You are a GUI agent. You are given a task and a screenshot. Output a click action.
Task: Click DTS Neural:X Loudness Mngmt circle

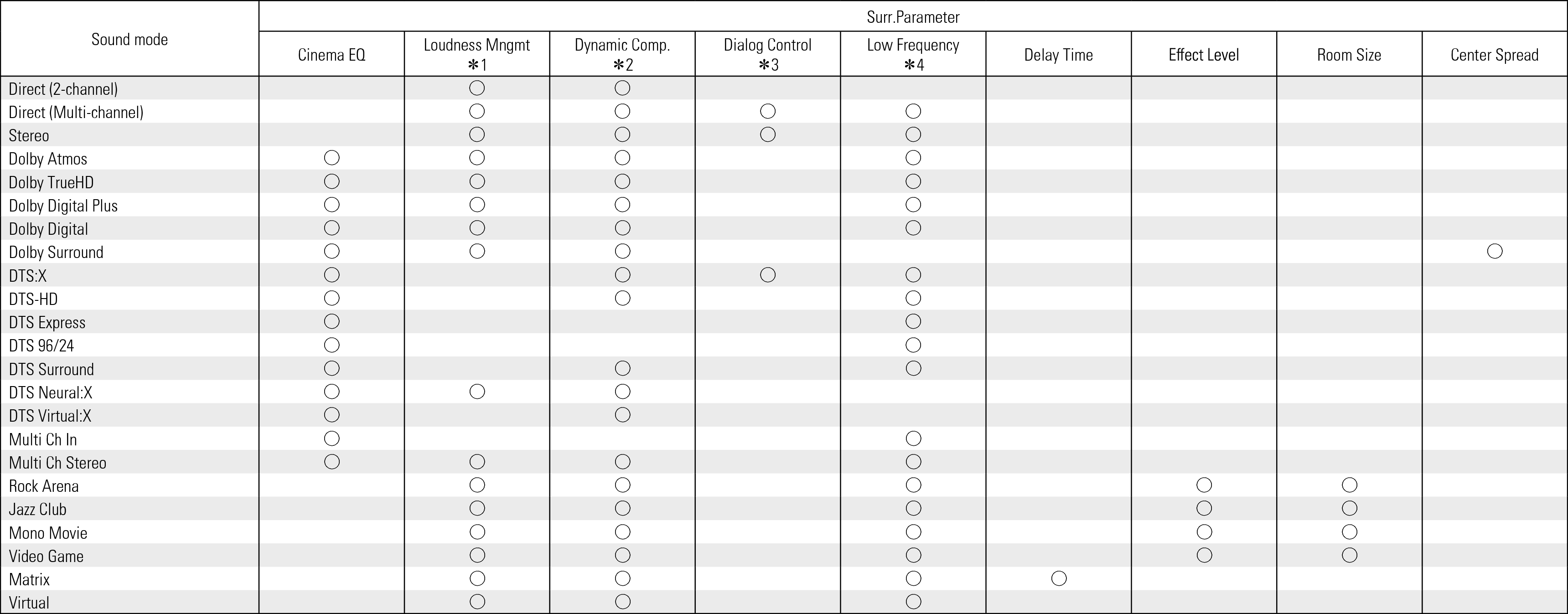tap(477, 392)
